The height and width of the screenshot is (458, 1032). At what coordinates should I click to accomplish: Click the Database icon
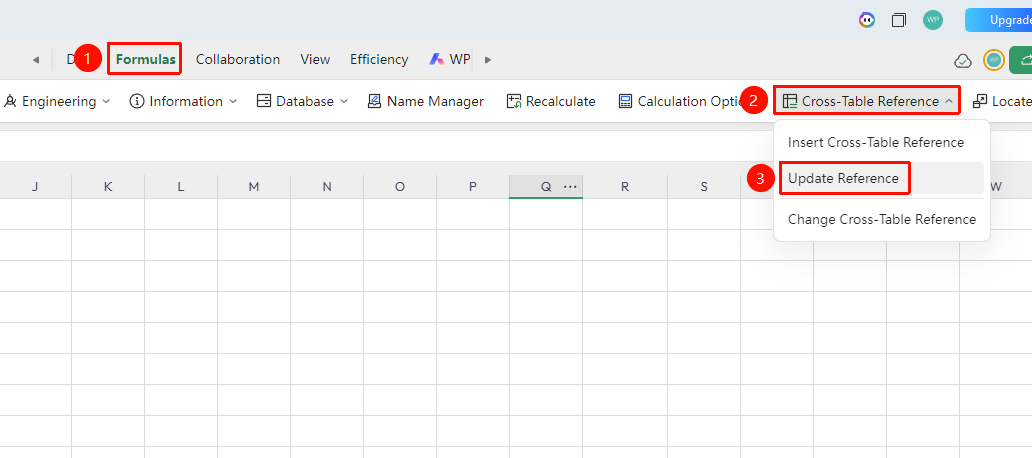click(x=264, y=101)
